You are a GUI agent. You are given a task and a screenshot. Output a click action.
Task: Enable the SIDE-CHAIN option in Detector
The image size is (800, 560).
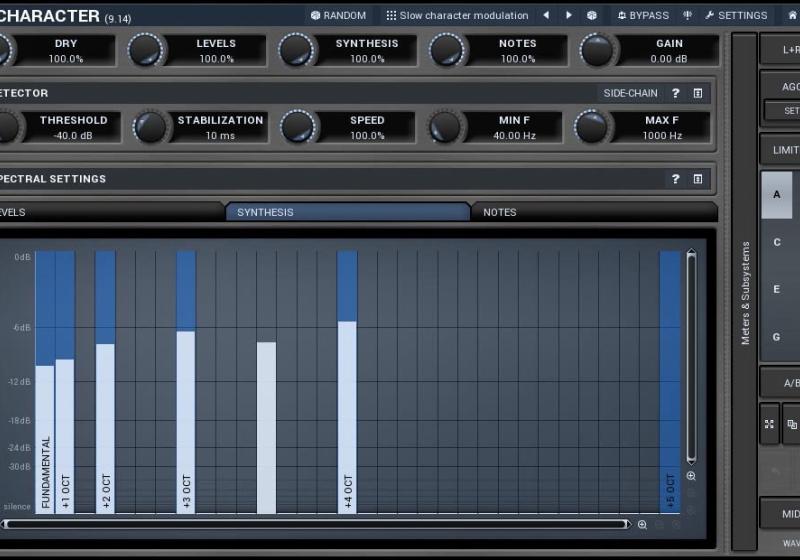630,93
